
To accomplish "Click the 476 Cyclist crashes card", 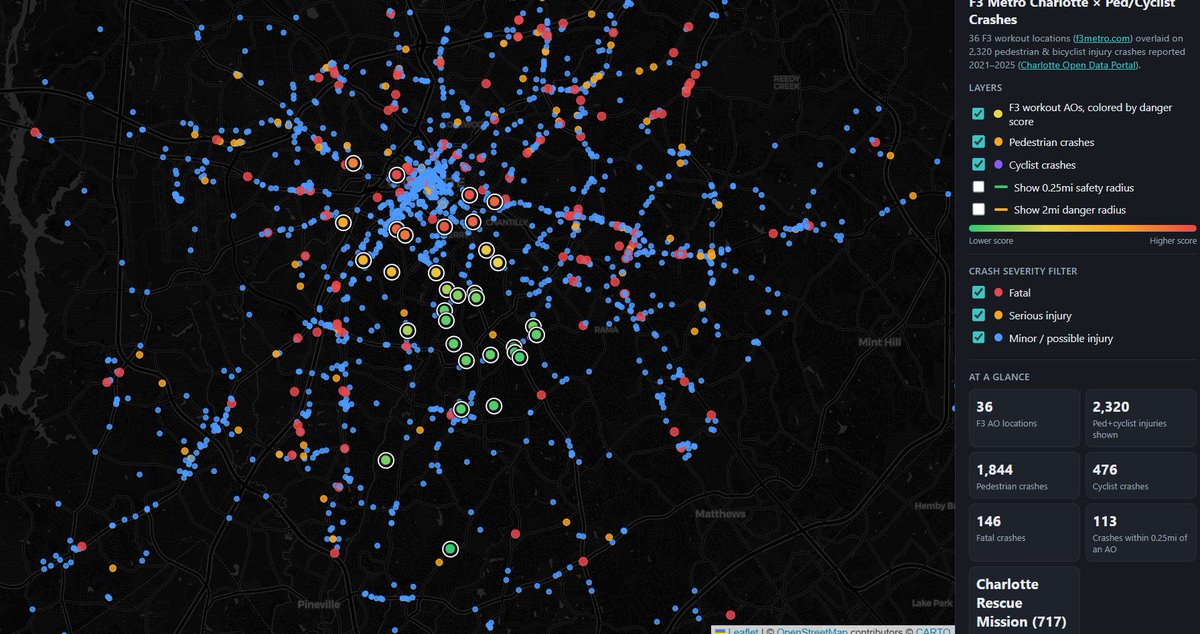I will [x=1140, y=475].
